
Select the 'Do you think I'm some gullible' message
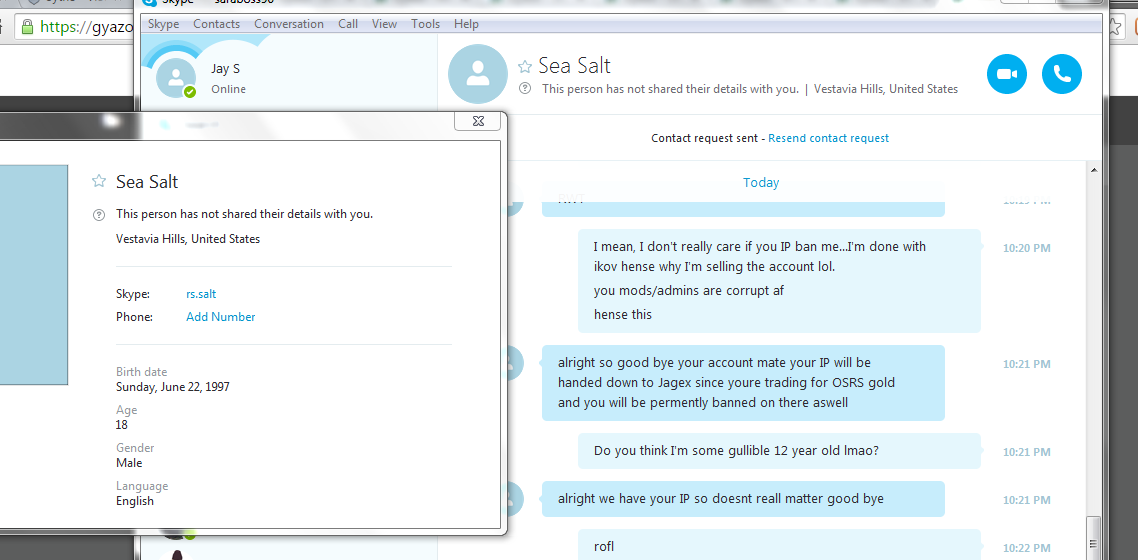(779, 450)
